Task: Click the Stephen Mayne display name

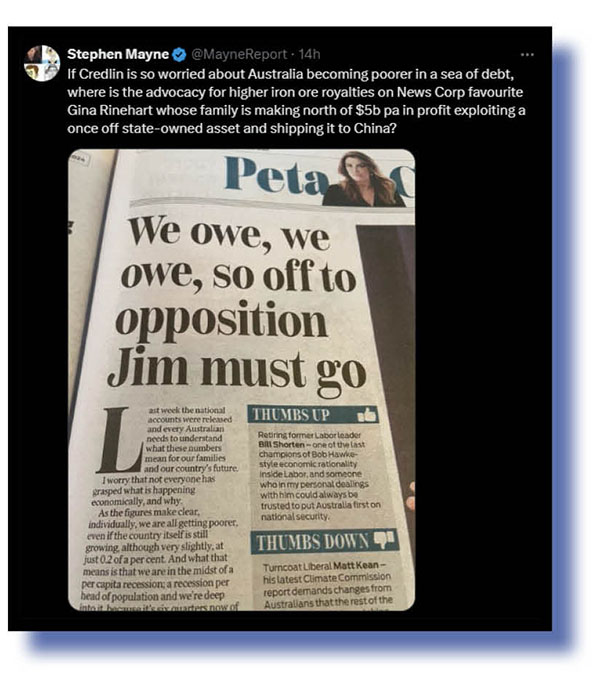Action: (x=118, y=54)
